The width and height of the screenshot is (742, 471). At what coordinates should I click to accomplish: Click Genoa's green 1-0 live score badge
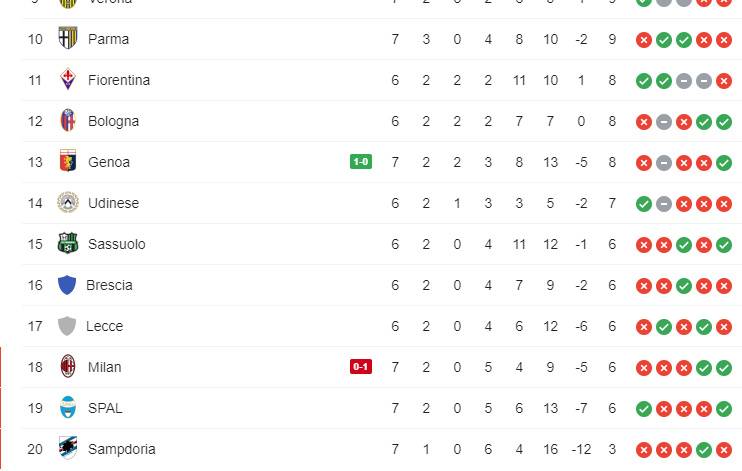361,162
